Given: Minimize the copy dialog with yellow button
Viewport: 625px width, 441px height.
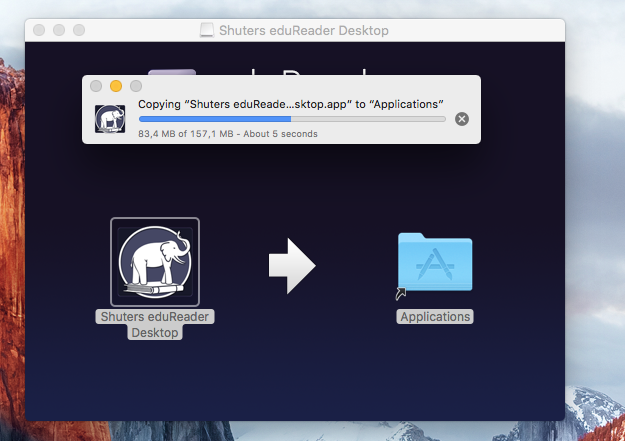Looking at the screenshot, I should (x=116, y=86).
